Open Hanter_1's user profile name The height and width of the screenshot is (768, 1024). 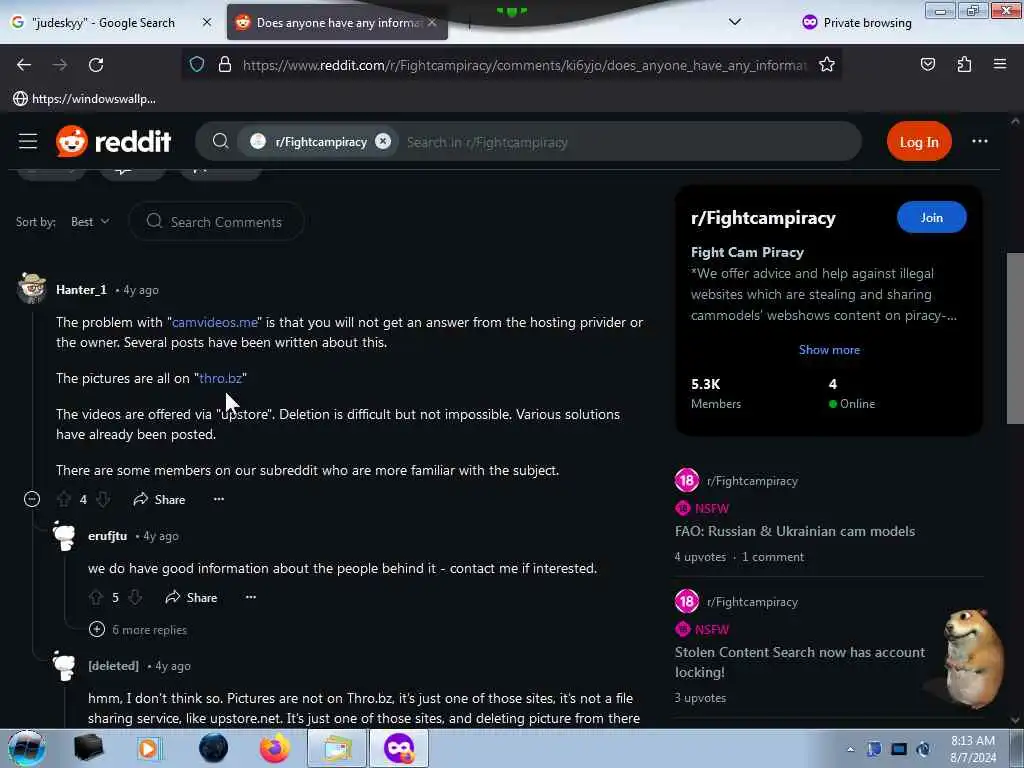tap(81, 290)
